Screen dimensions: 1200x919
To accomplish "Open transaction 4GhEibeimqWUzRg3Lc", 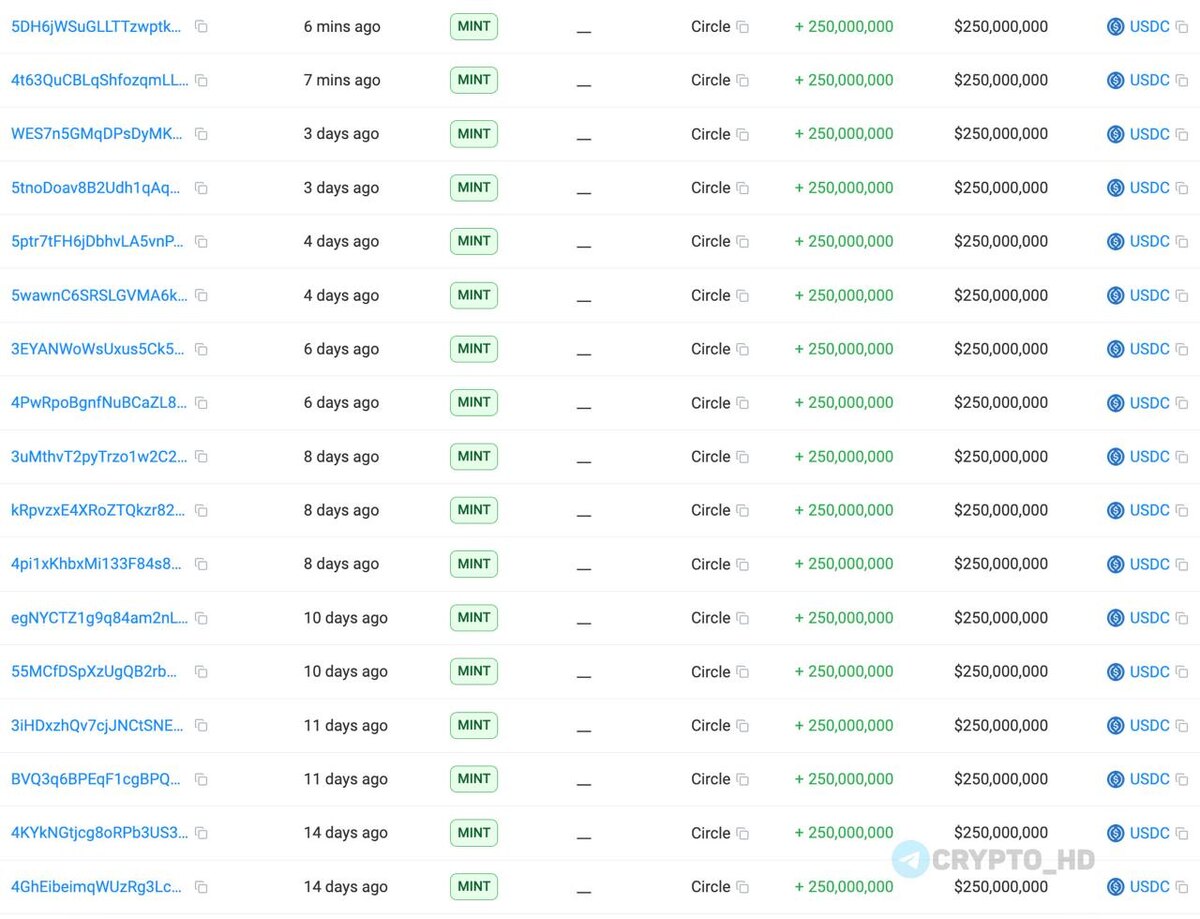I will (97, 887).
